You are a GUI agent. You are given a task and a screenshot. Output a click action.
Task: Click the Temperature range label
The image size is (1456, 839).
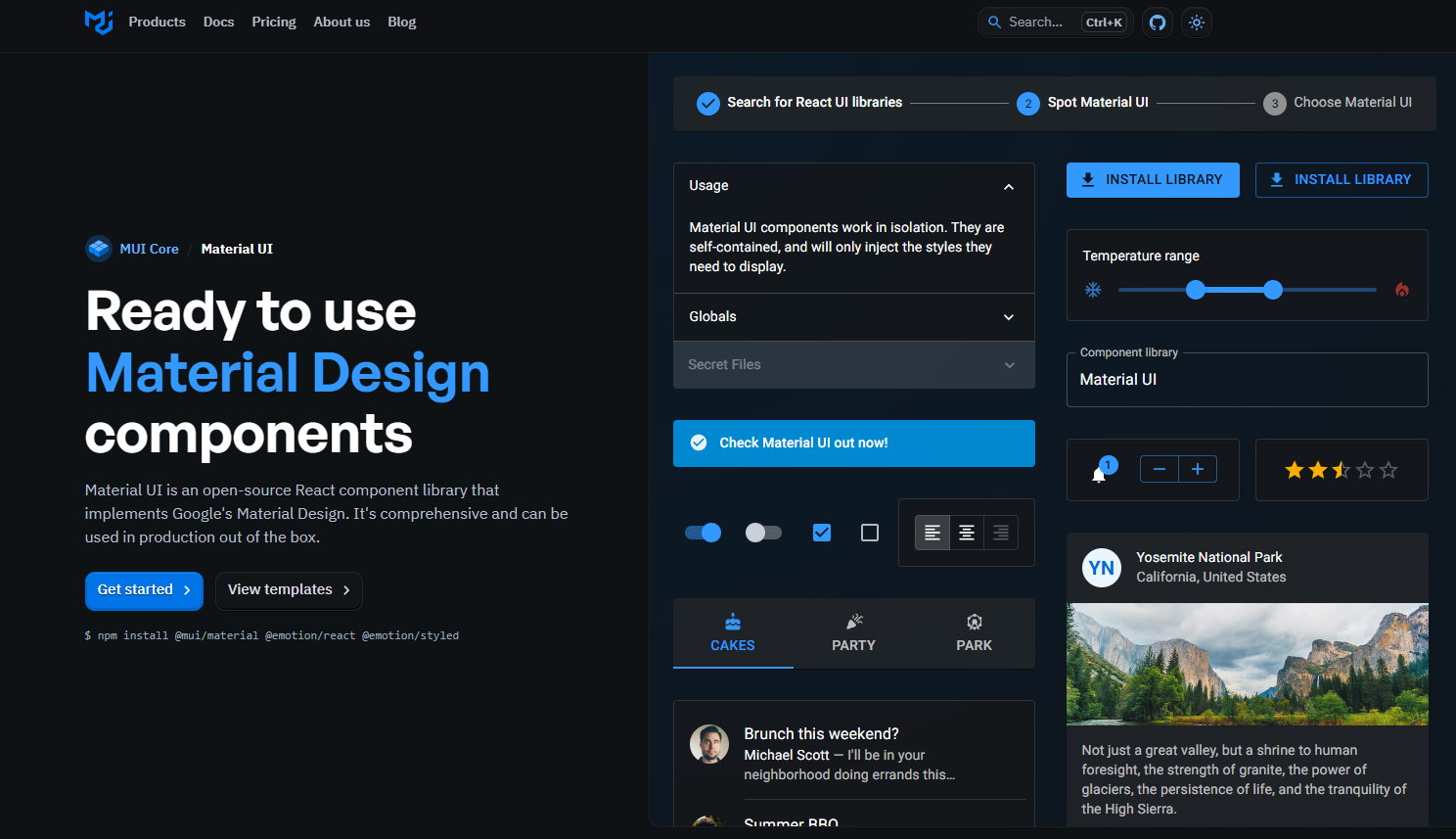[1141, 256]
